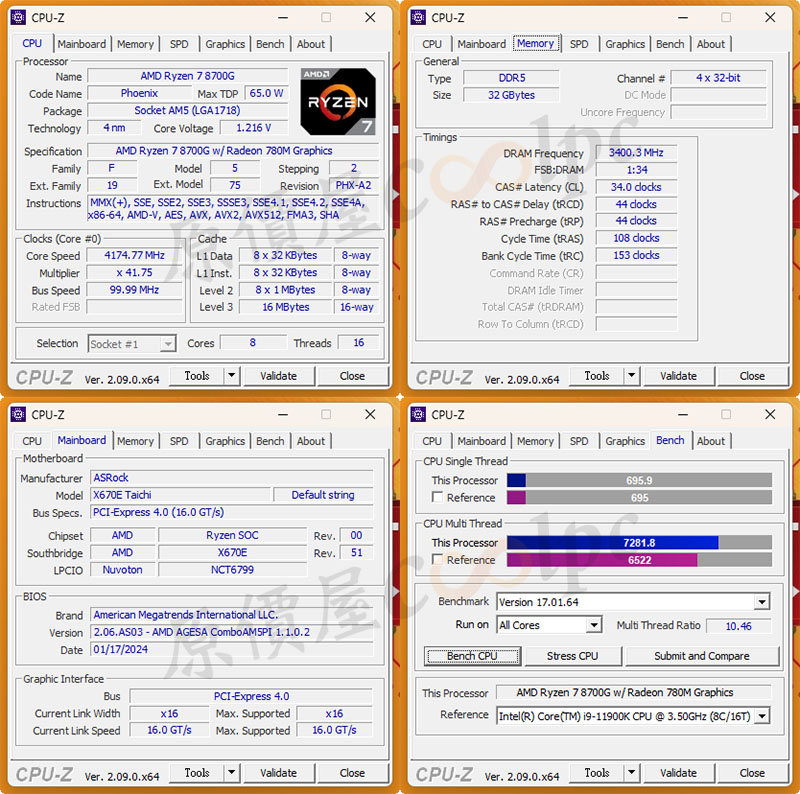Go to the CPU tab in the Mainboard tab window

tap(32, 441)
